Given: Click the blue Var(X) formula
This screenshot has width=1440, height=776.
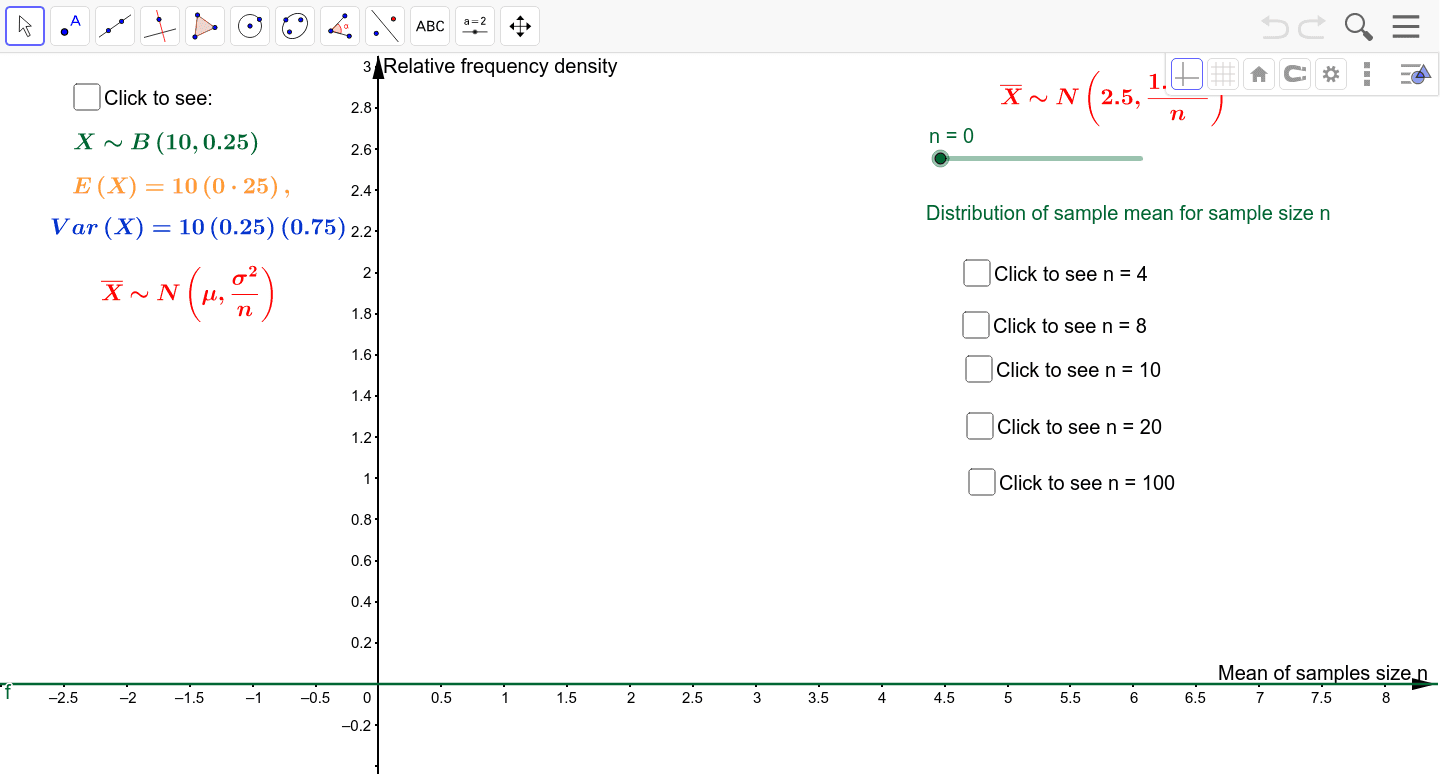Looking at the screenshot, I should click(x=198, y=227).
